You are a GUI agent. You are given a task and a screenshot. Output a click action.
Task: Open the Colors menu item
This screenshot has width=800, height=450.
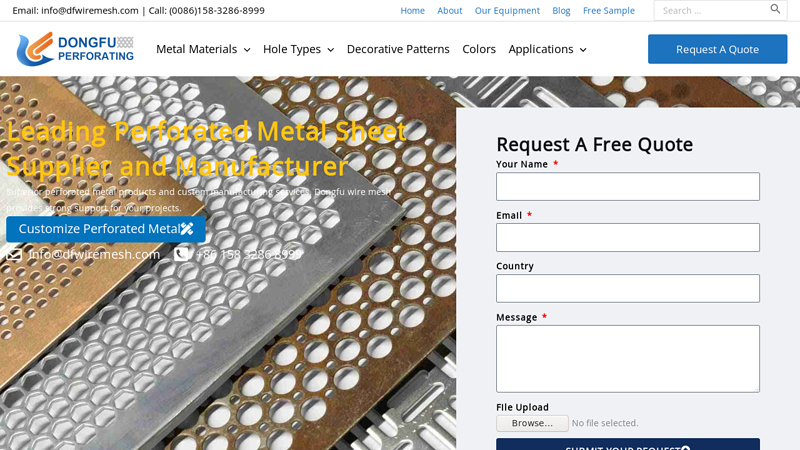[479, 49]
